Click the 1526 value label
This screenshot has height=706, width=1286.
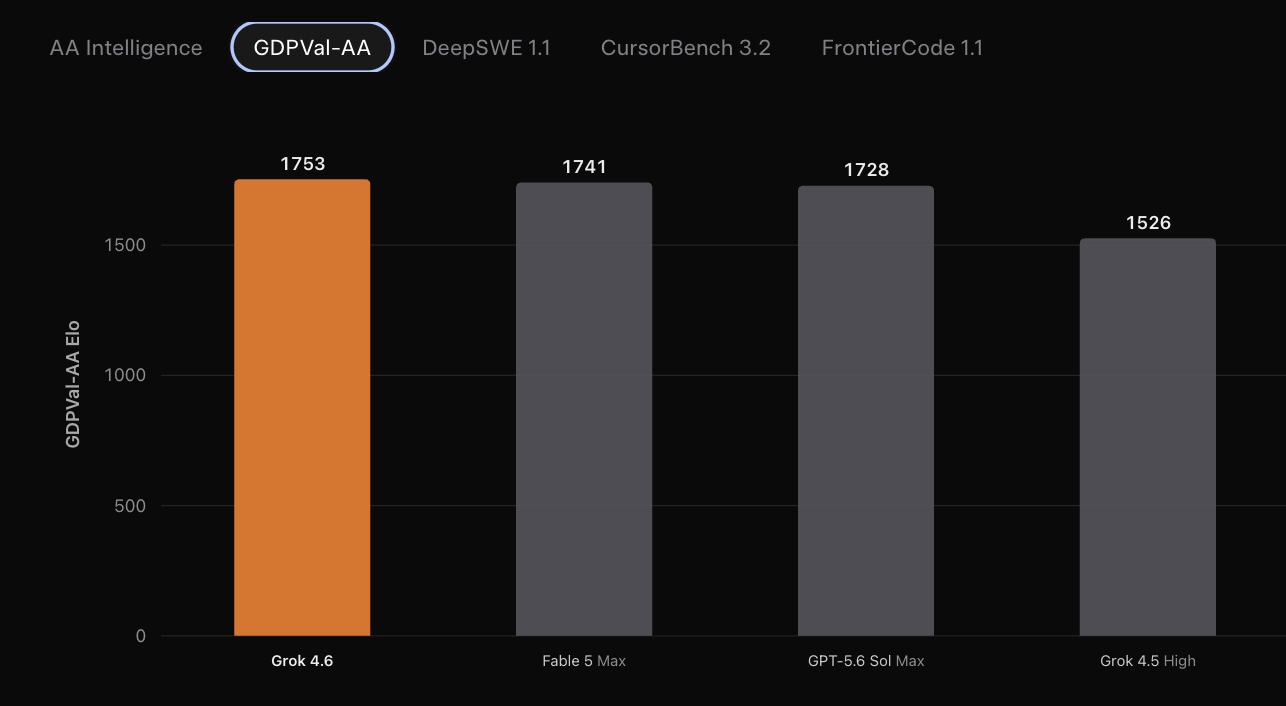1148,223
